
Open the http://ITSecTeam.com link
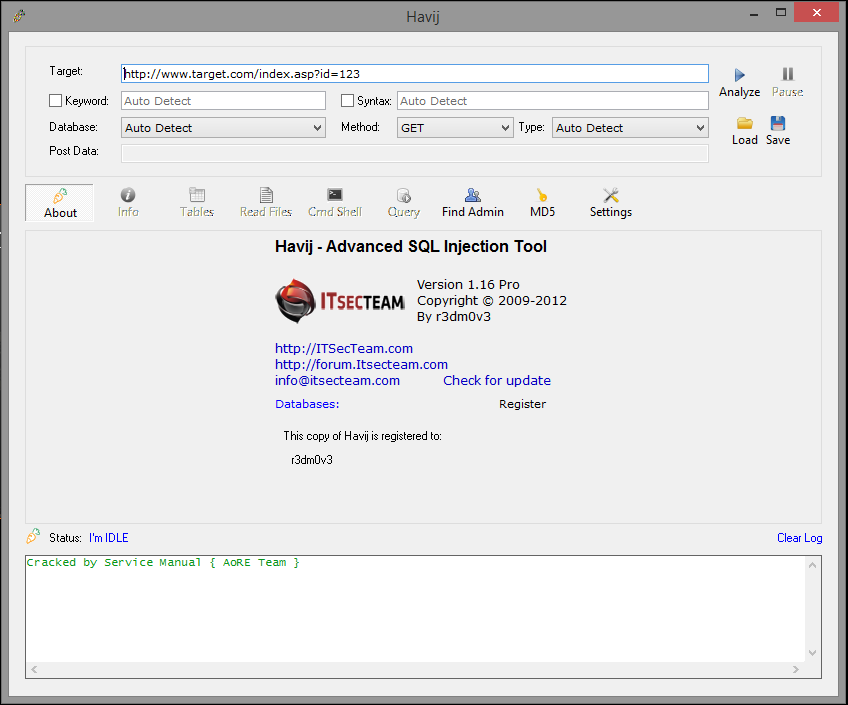click(x=344, y=349)
